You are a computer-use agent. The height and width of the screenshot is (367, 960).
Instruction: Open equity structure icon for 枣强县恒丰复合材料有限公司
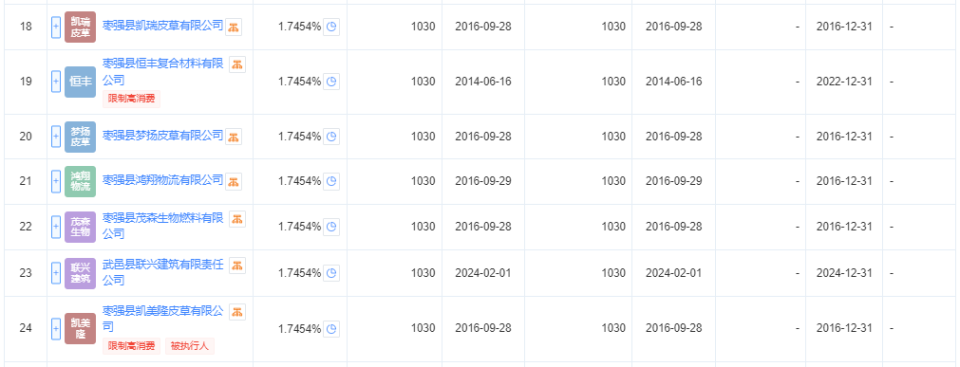pyautogui.click(x=238, y=64)
